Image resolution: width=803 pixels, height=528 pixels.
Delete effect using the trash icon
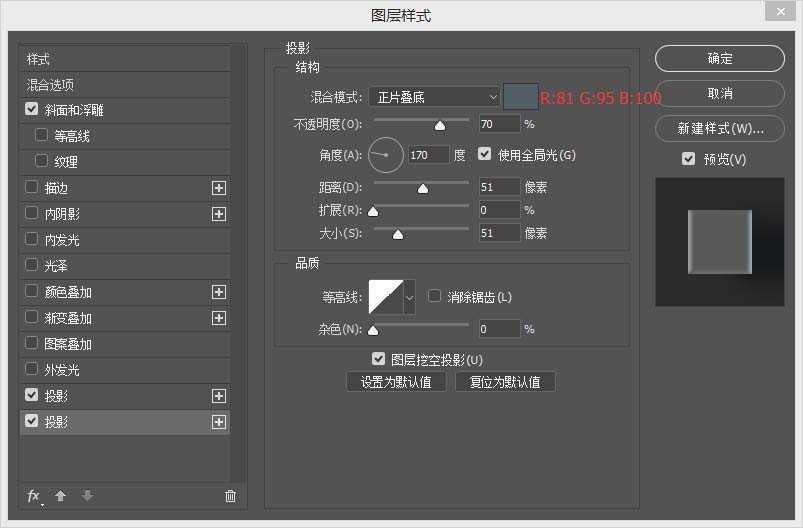coord(230,496)
